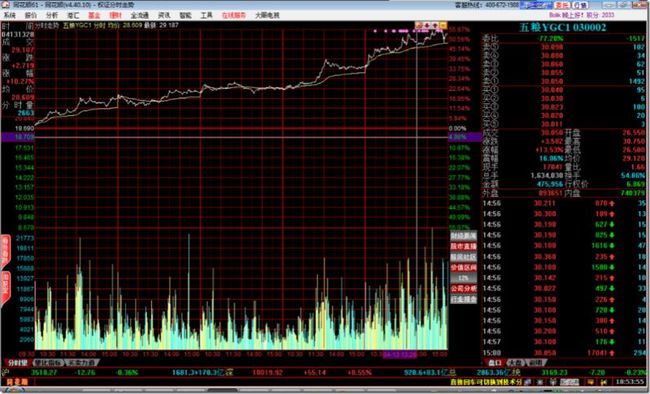Click the 公司分析 side button
650x394 pixels.
coord(463,289)
